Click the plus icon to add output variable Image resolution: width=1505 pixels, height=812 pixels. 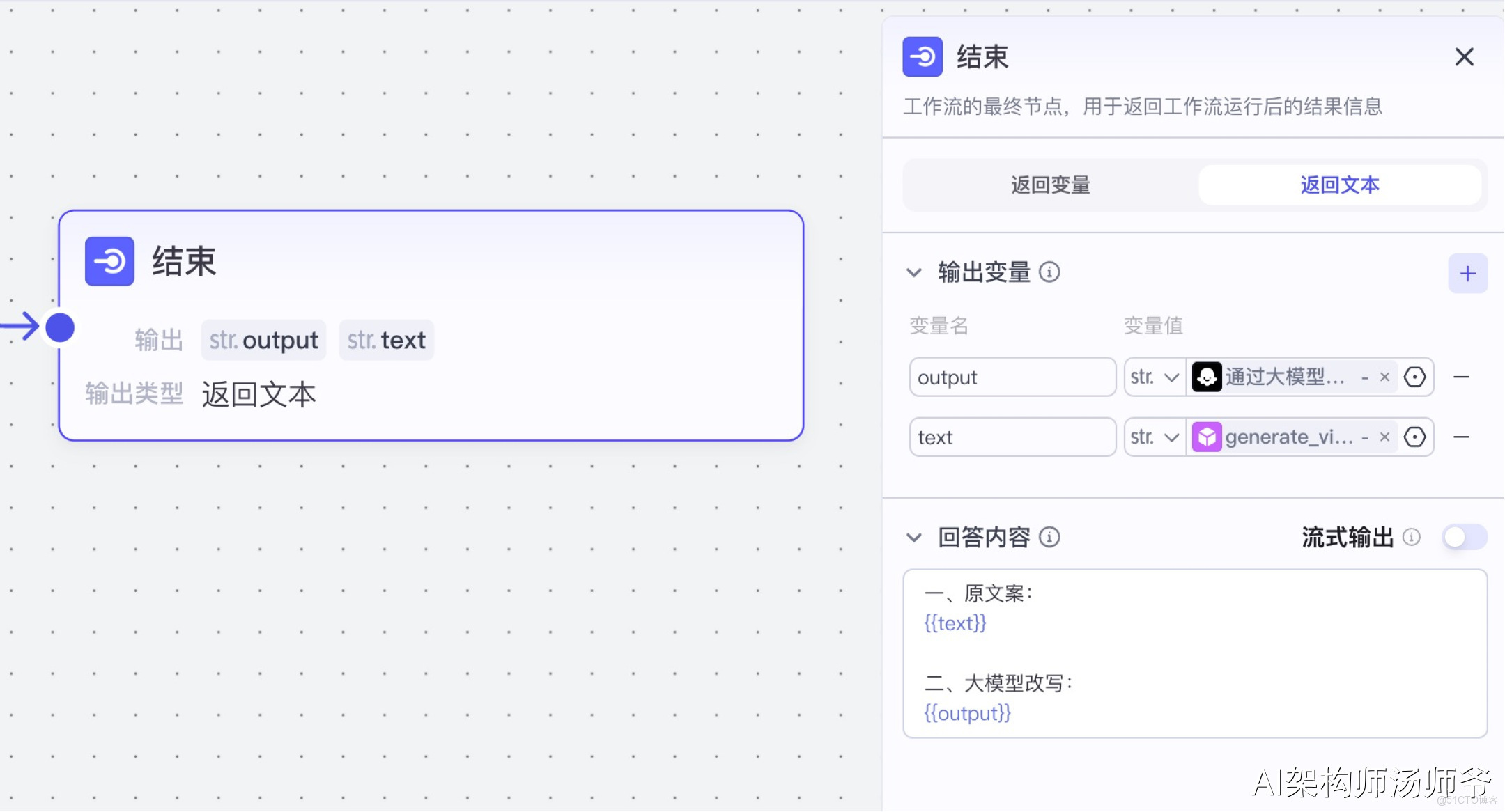click(1467, 274)
